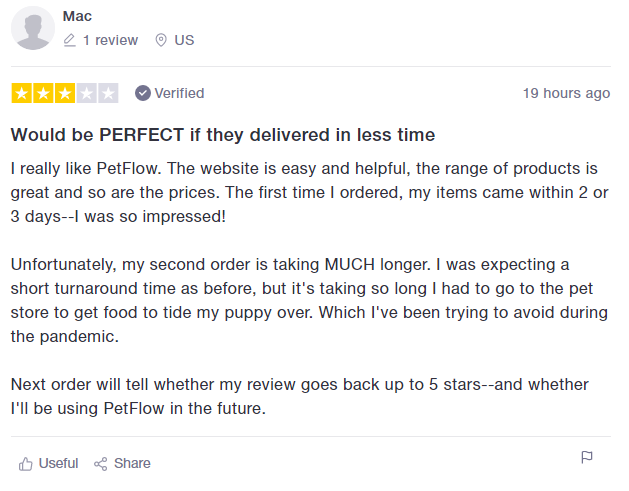The image size is (629, 491).
Task: Click the share network icon
Action: click(x=101, y=464)
